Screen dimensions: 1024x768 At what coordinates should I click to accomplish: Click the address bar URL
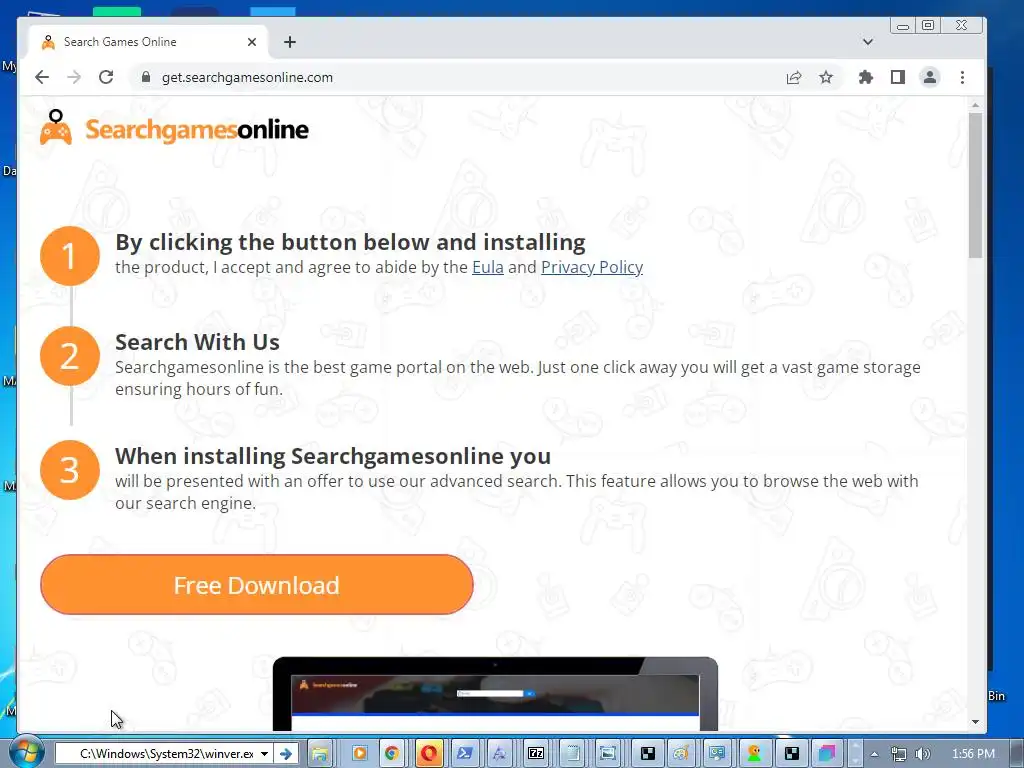point(247,77)
